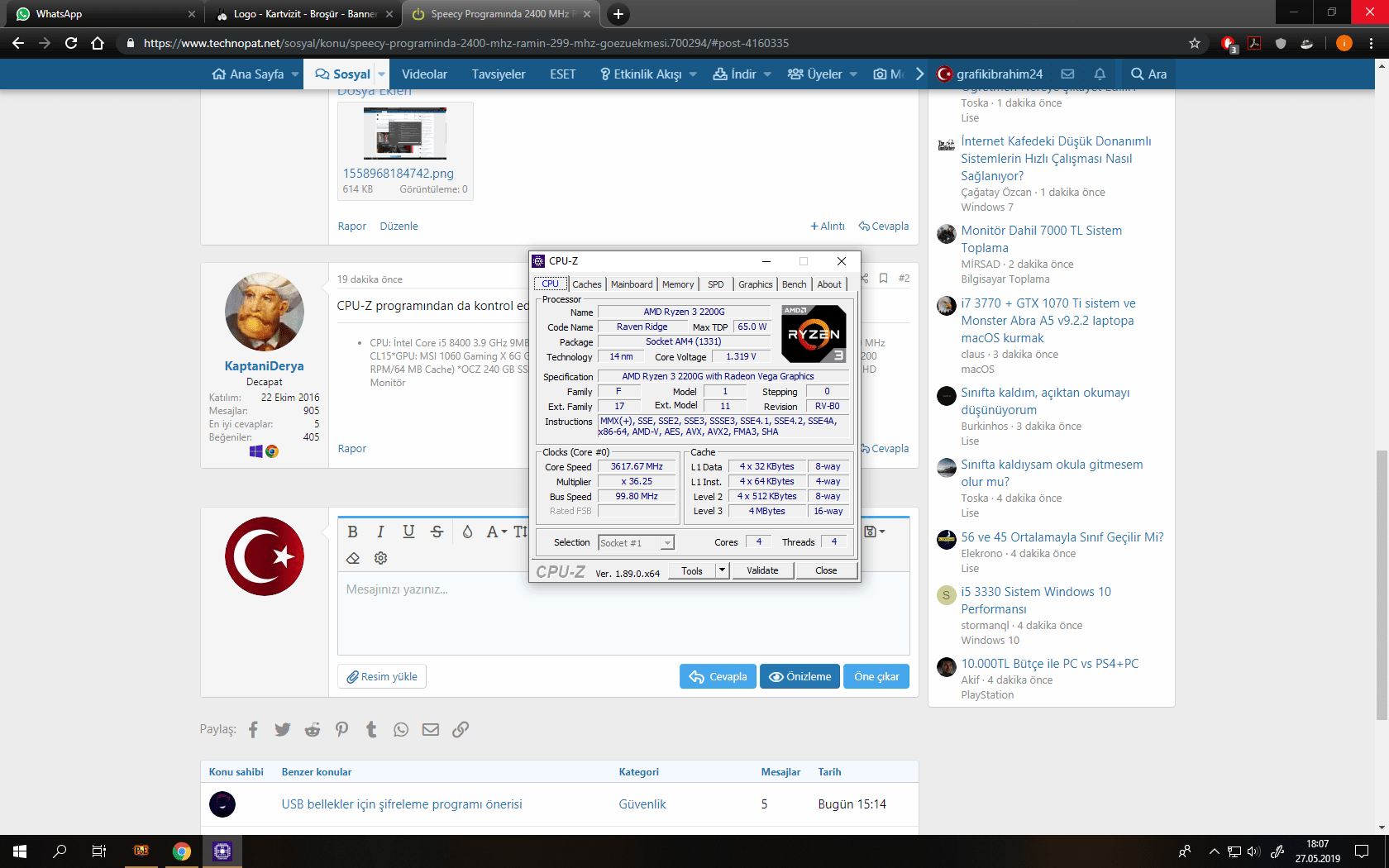Open forum notifications bell
The height and width of the screenshot is (868, 1389).
1100,74
